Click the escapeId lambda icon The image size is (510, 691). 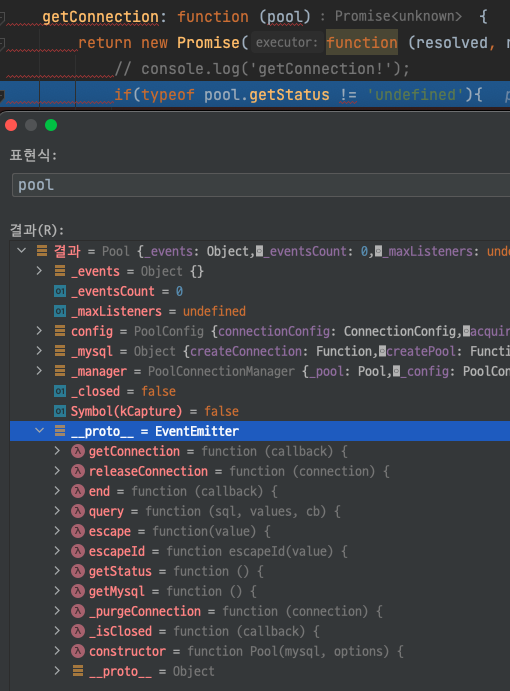(78, 551)
